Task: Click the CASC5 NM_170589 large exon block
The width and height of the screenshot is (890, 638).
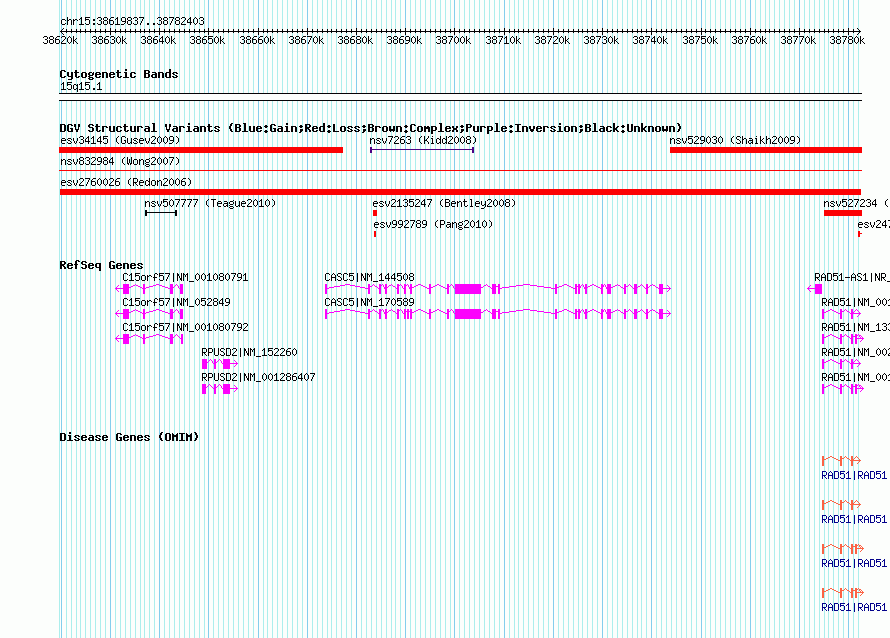Action: click(x=468, y=314)
